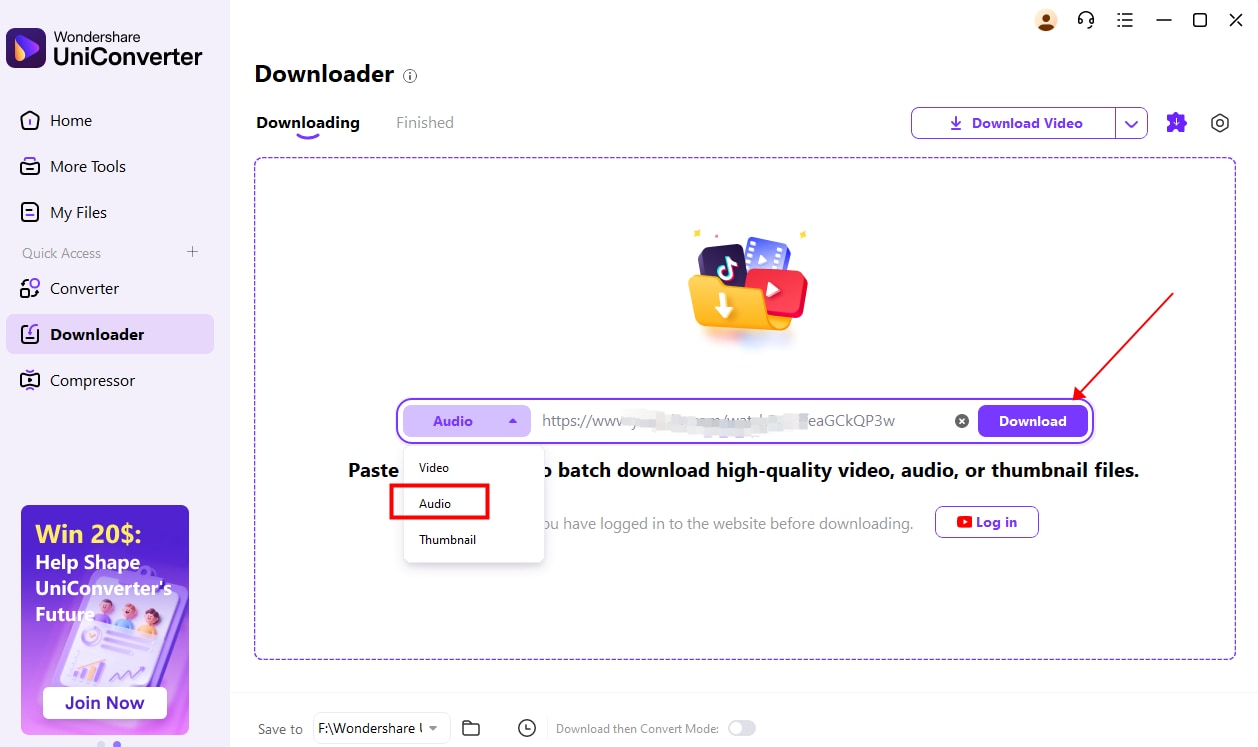This screenshot has width=1258, height=747.
Task: Collapse the Audio type dropdown
Action: (467, 421)
